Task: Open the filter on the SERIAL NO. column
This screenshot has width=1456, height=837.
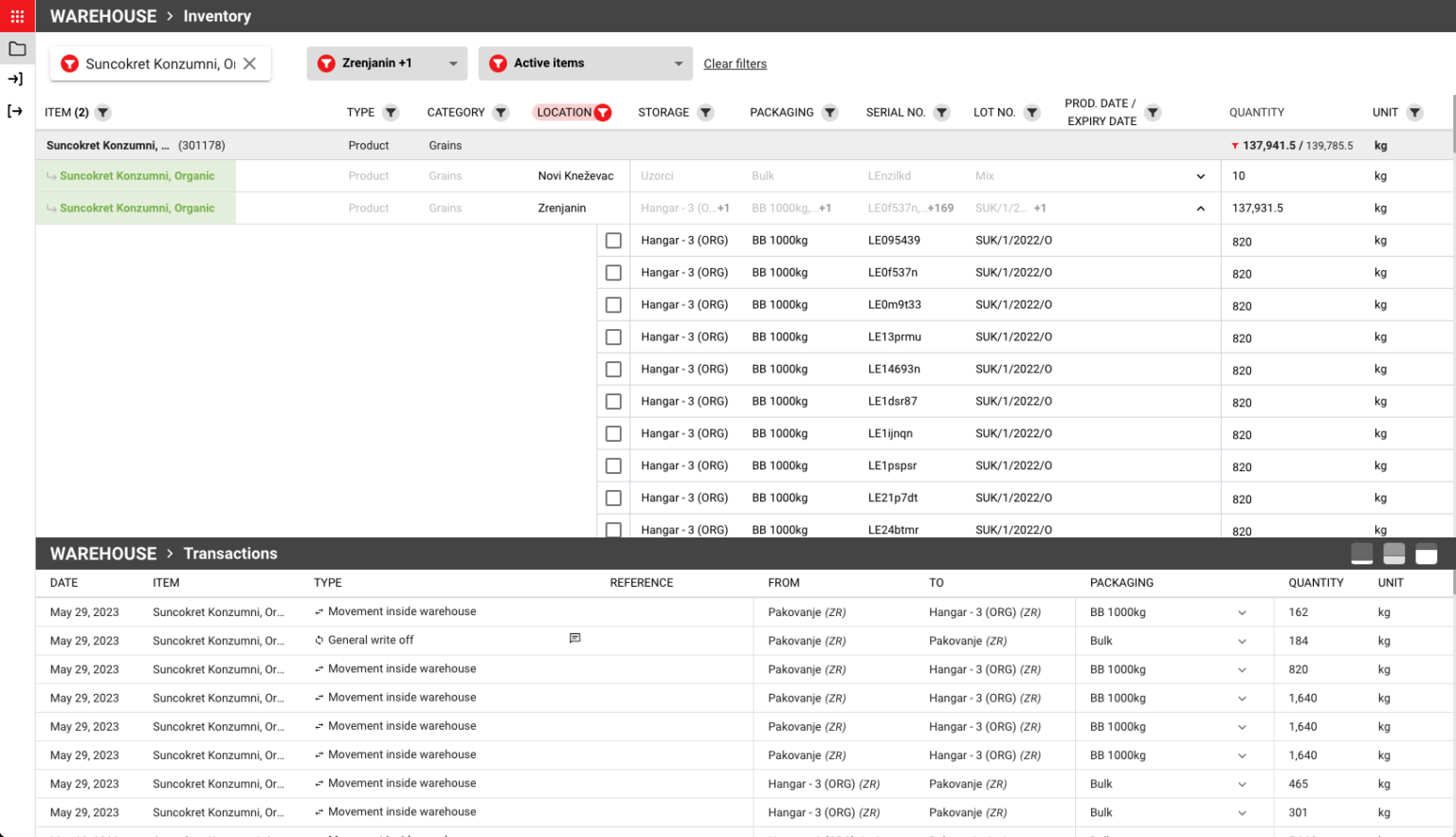Action: [941, 112]
